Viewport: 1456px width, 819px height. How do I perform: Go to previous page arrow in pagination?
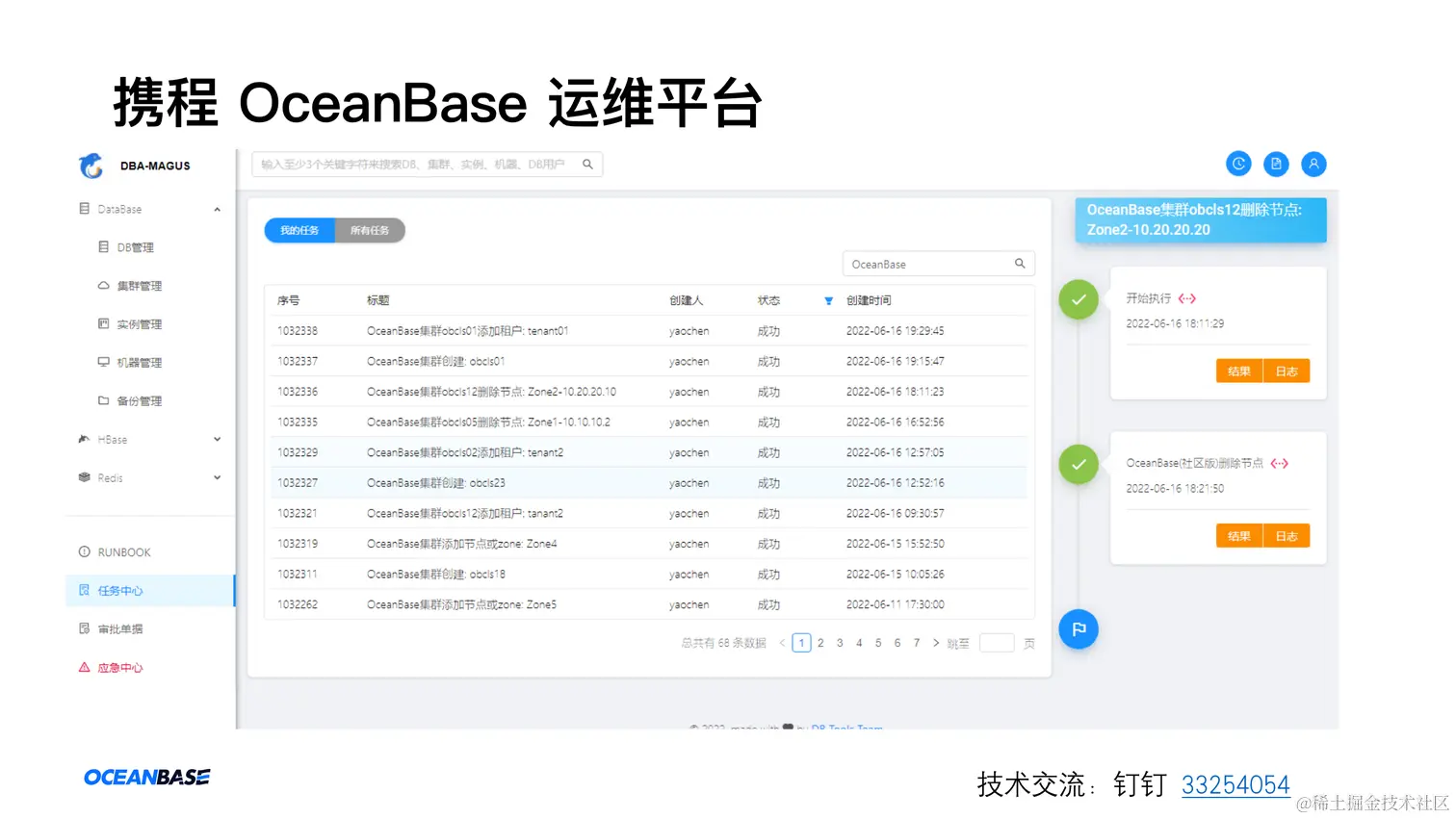(782, 643)
